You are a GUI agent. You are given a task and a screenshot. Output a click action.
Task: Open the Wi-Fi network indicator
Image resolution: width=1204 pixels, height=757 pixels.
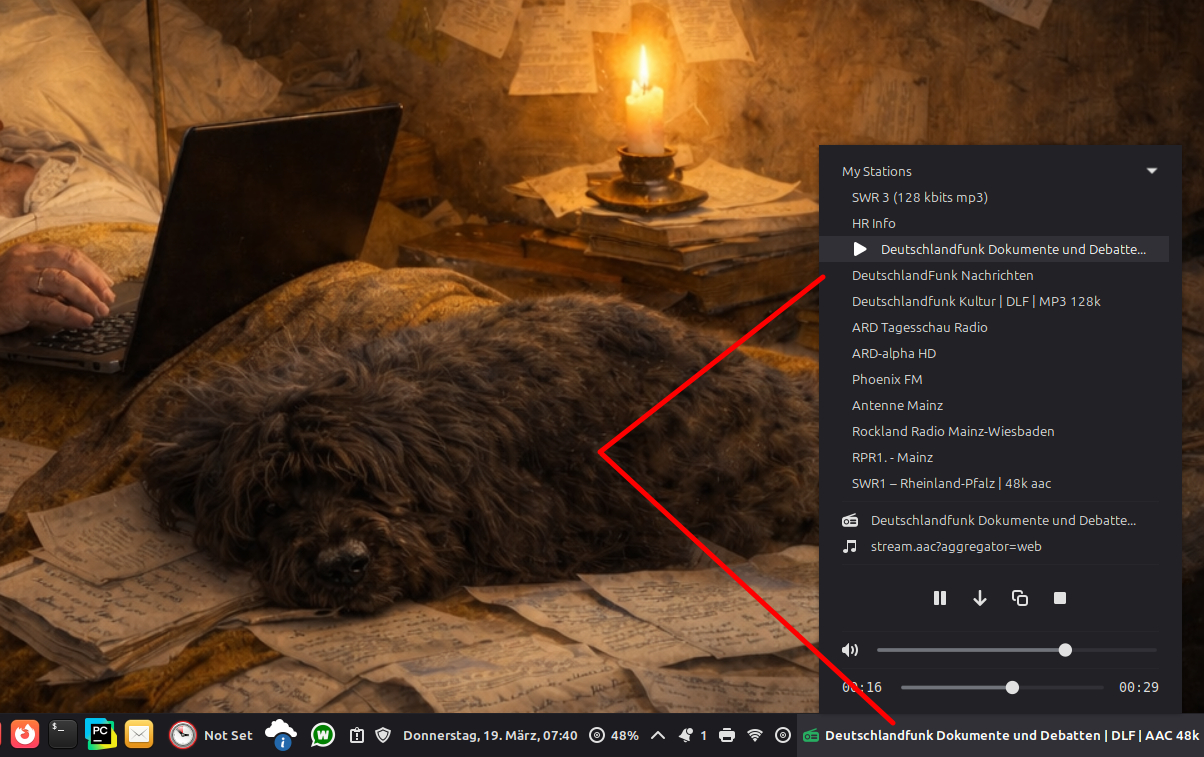(755, 735)
